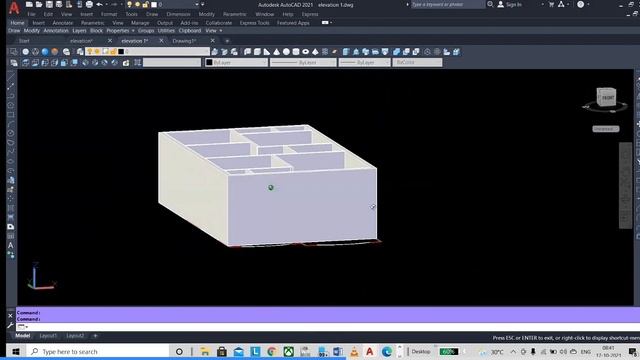This screenshot has height=360, width=640.
Task: Open the ByLayer color dropdown
Action: coord(236,62)
